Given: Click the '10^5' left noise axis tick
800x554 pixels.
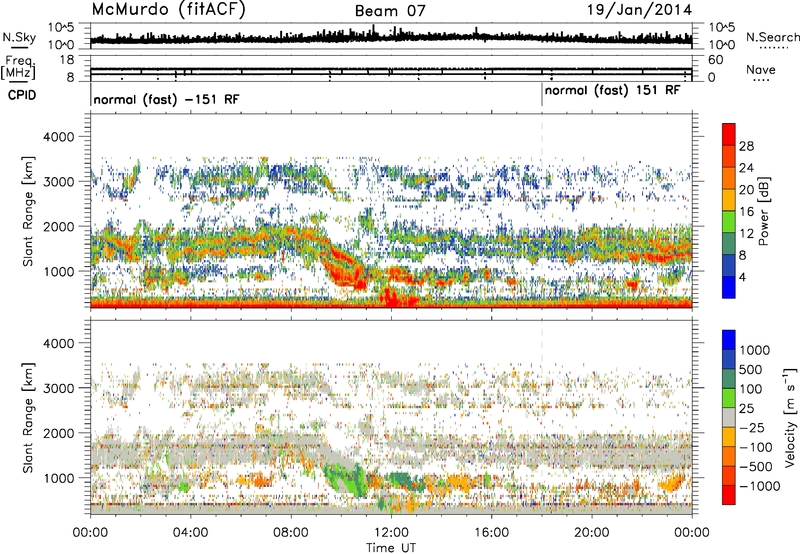Looking at the screenshot, I should click(x=61, y=27).
